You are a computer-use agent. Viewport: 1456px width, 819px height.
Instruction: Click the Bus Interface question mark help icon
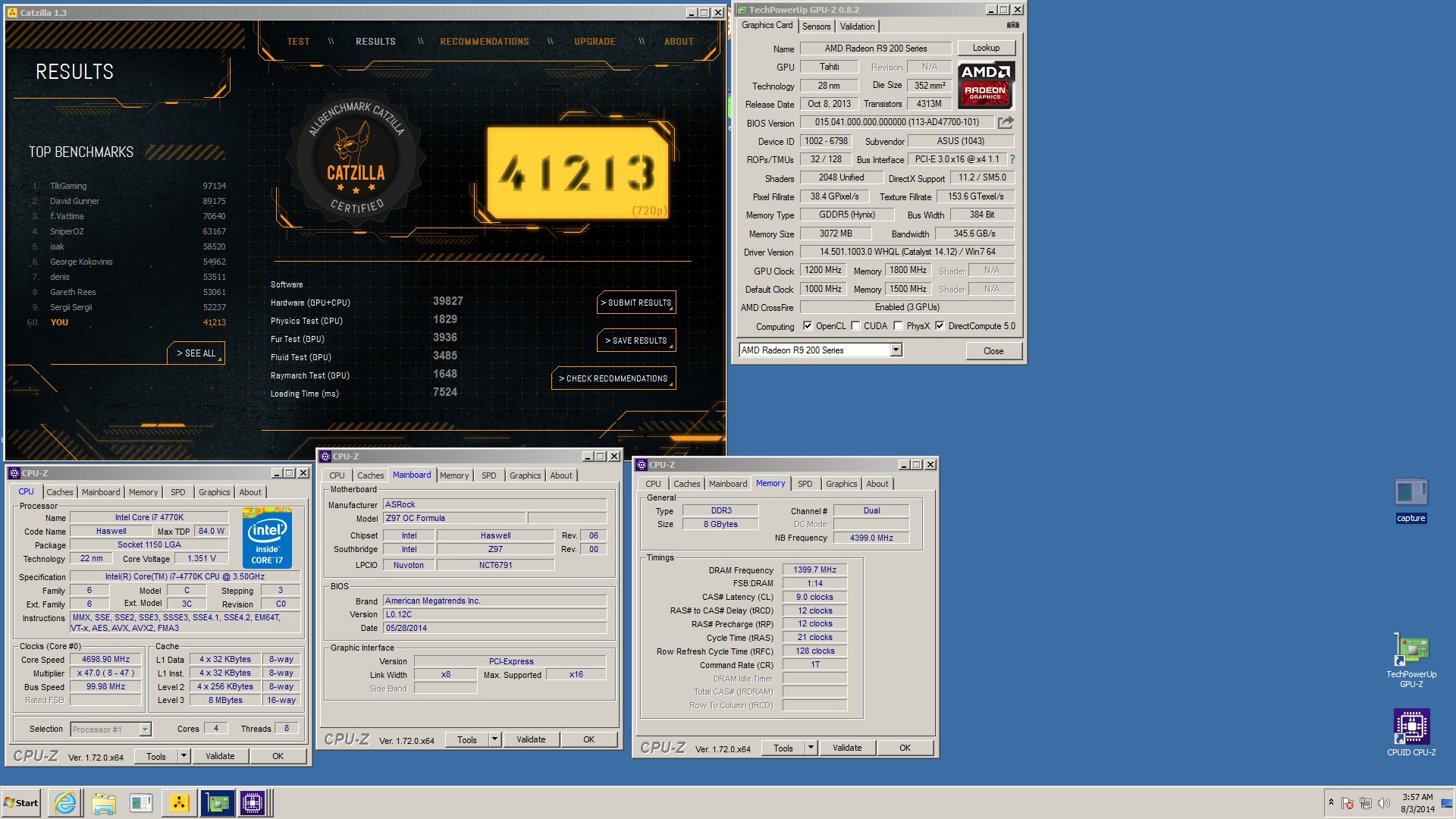click(1012, 159)
